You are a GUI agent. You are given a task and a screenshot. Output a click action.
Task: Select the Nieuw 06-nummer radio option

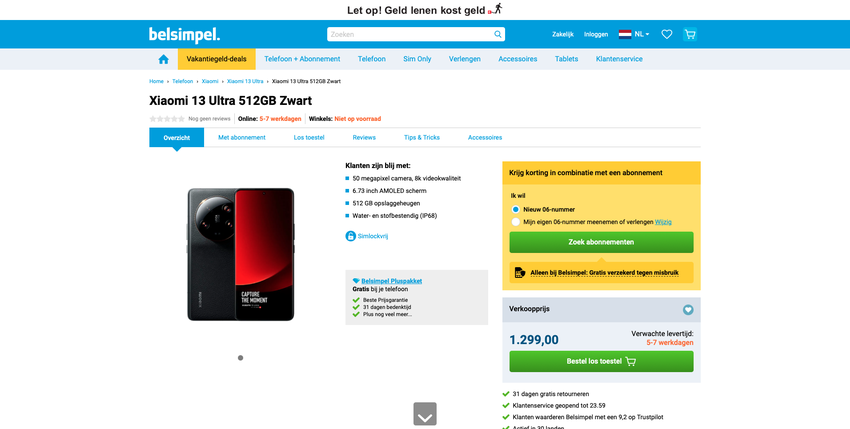516,209
